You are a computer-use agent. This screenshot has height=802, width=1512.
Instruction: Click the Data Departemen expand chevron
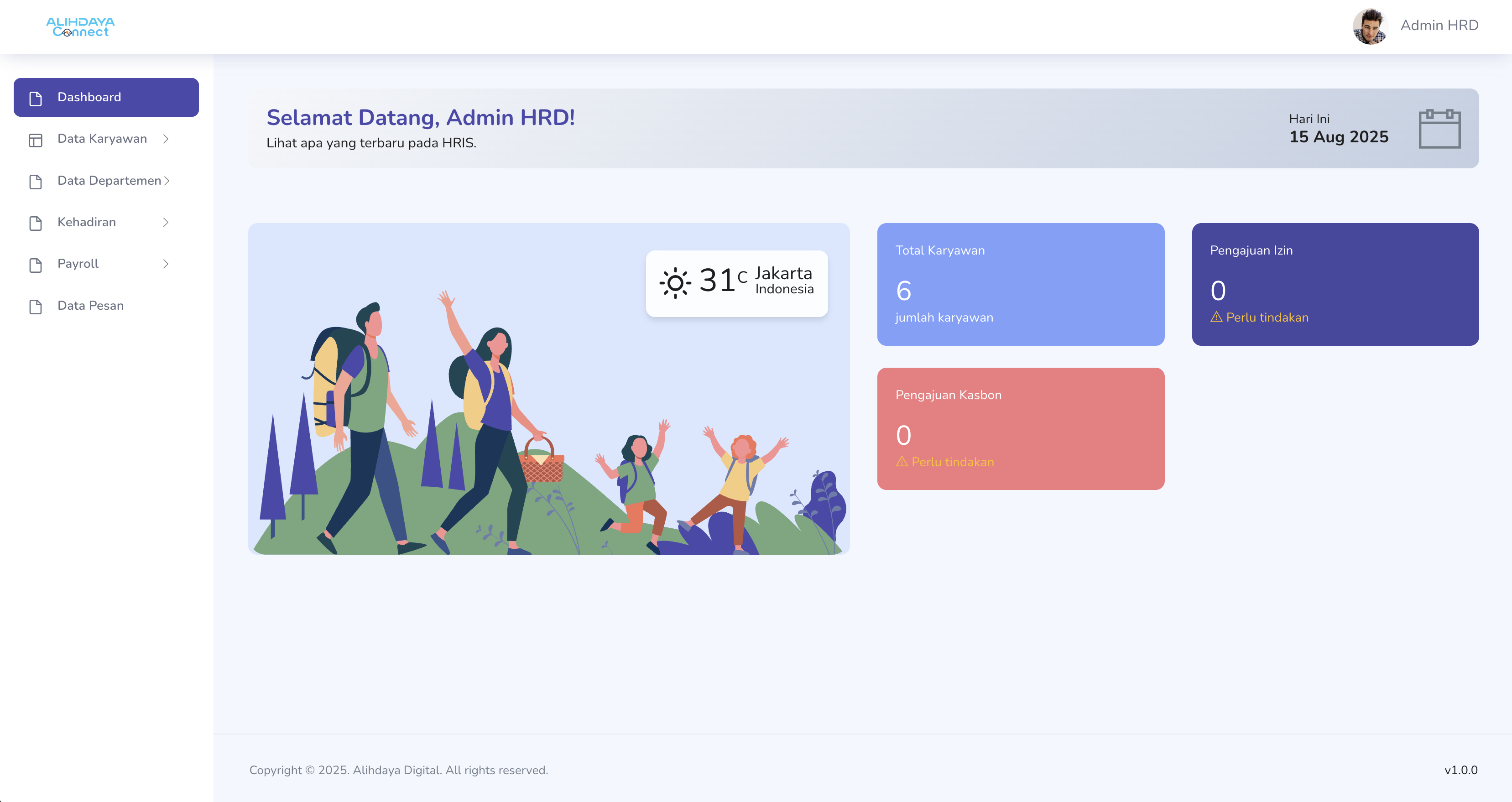point(167,181)
